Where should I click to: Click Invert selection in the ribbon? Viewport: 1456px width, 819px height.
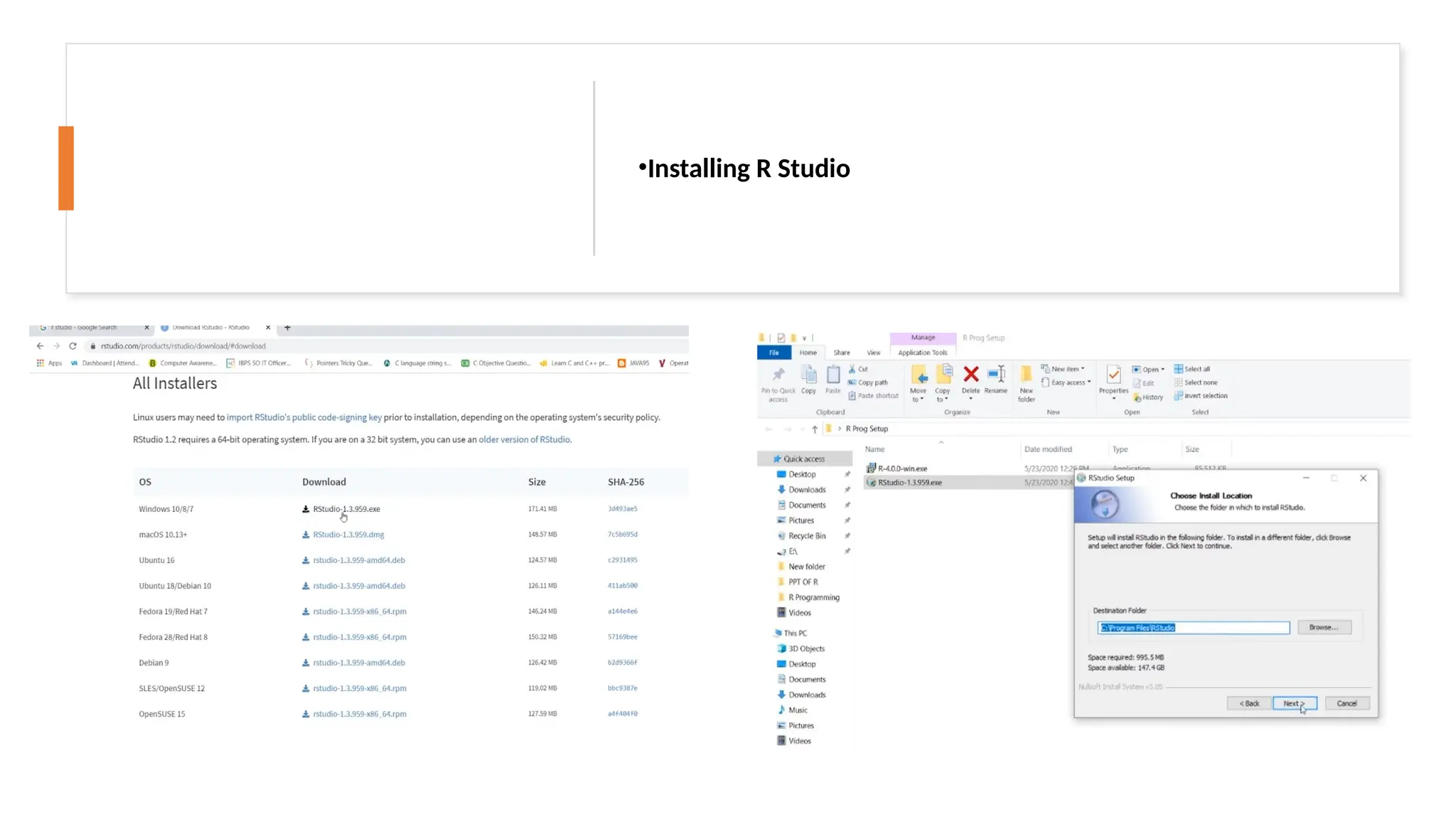click(x=1201, y=396)
